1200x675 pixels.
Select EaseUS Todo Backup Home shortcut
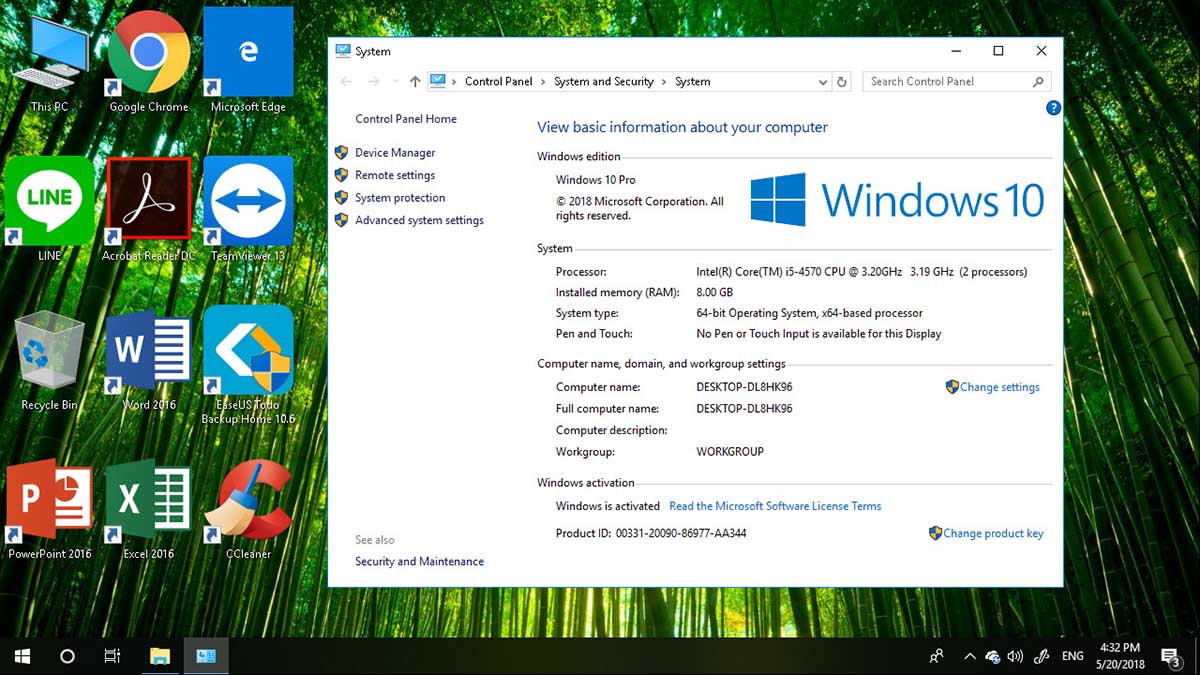(248, 365)
